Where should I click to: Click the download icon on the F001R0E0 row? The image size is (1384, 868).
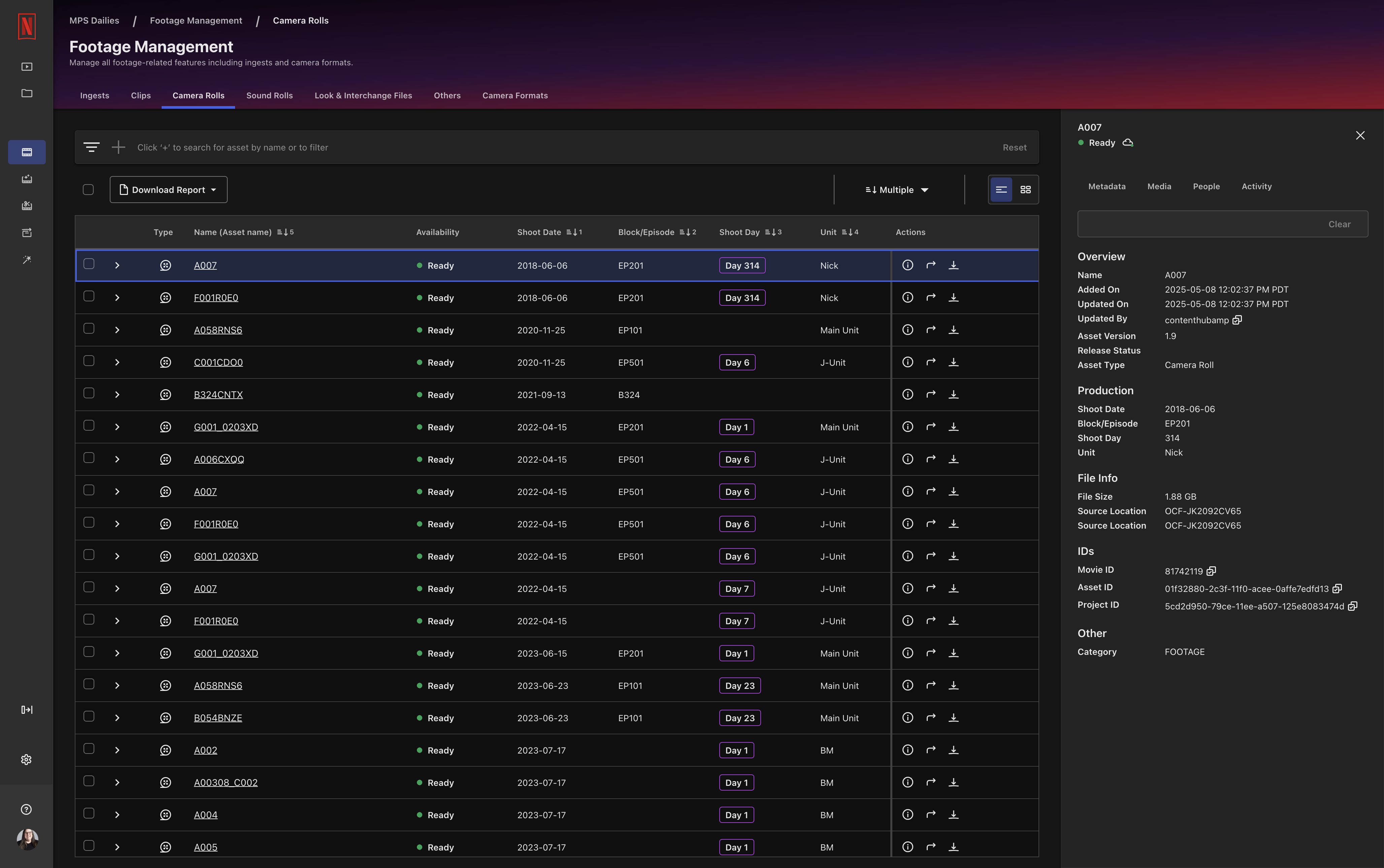(954, 297)
